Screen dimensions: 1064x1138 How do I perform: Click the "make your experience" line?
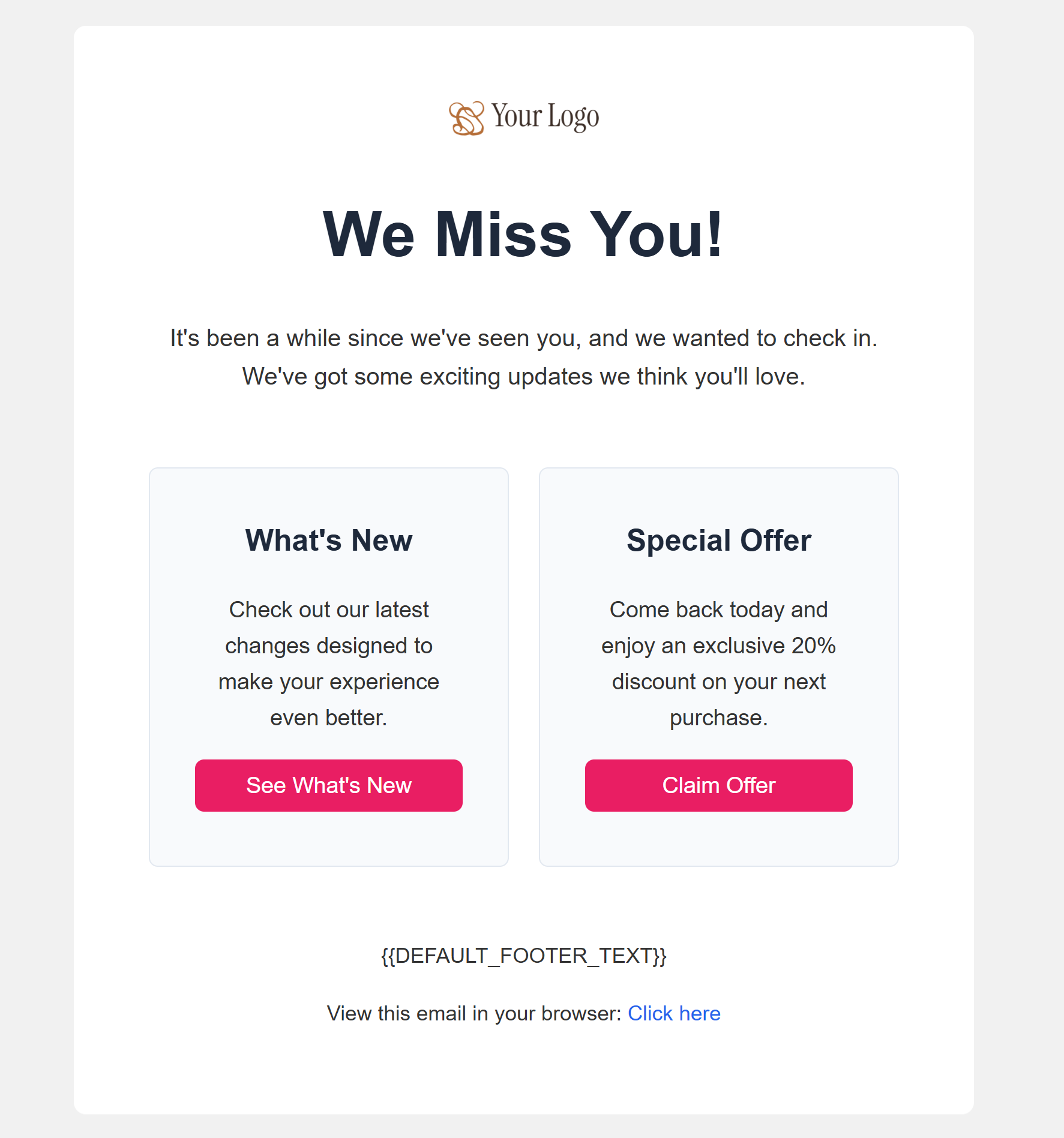coord(329,681)
